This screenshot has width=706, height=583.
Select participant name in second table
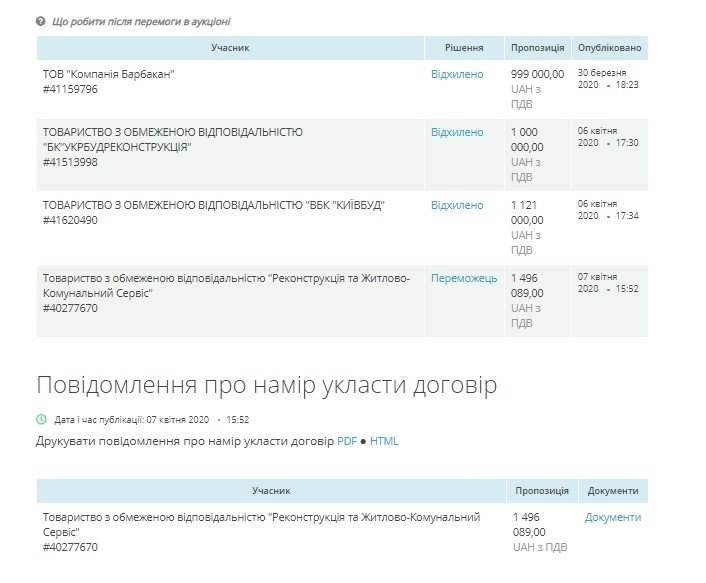point(262,525)
